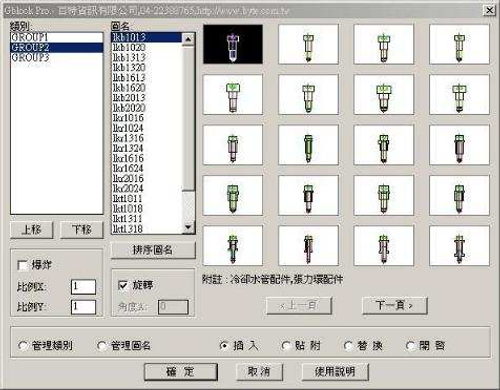This screenshot has width=500, height=390.
Task: Select lkb1620 in the 圖名 list
Action: pyautogui.click(x=147, y=88)
